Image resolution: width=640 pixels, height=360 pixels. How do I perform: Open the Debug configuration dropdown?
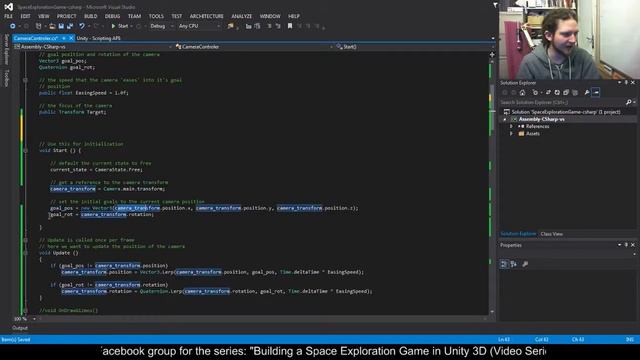coord(161,26)
